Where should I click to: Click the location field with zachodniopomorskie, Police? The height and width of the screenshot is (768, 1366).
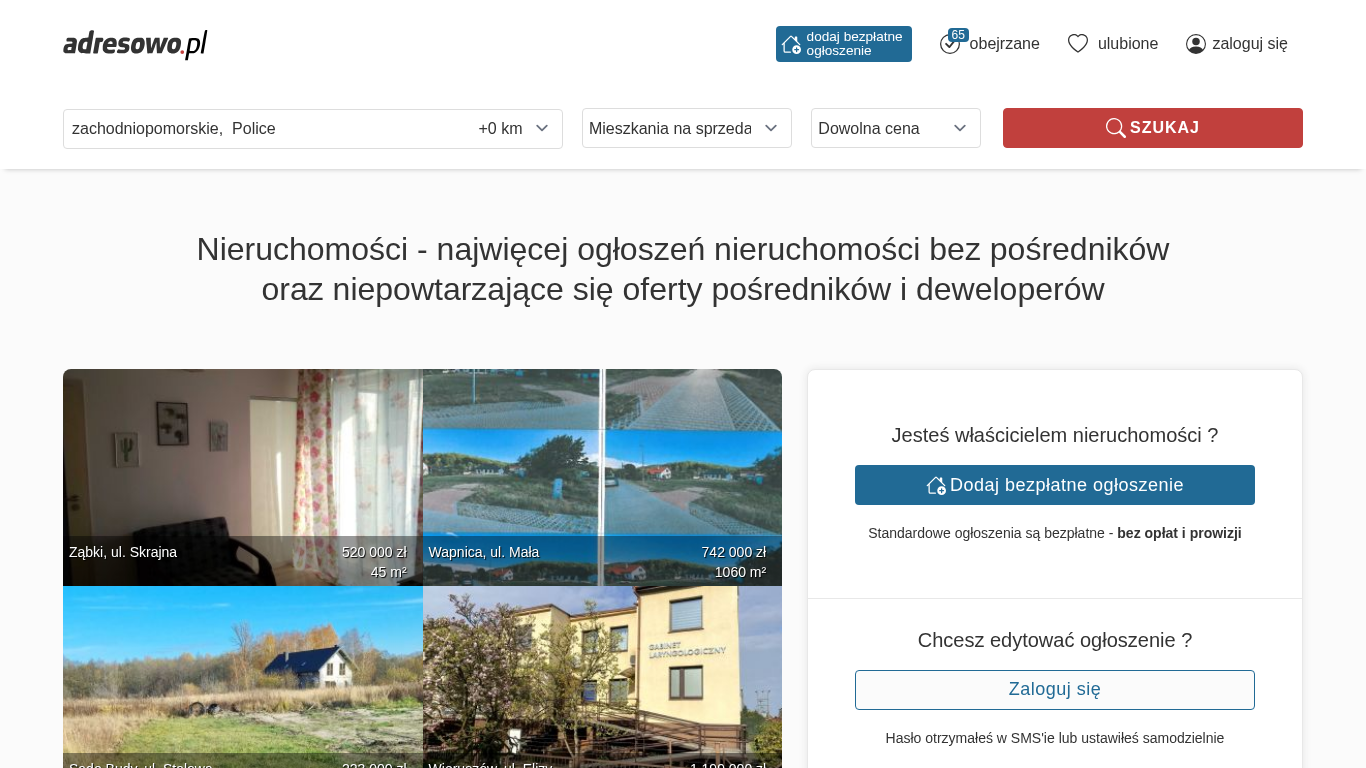tap(260, 128)
